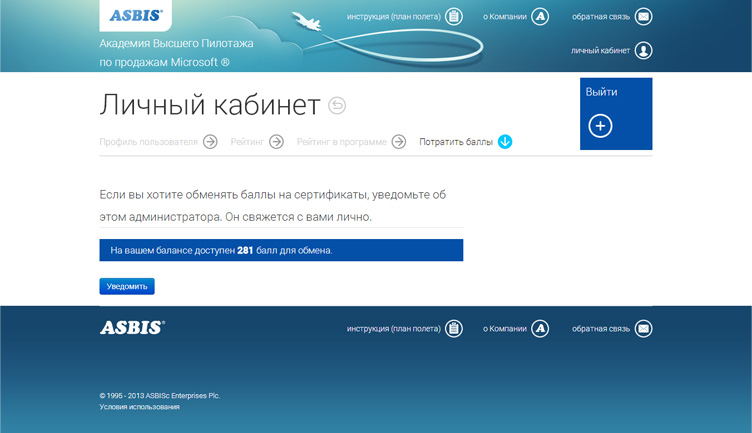Click the arrow icon after 'Профиль пользователя'

(x=210, y=142)
